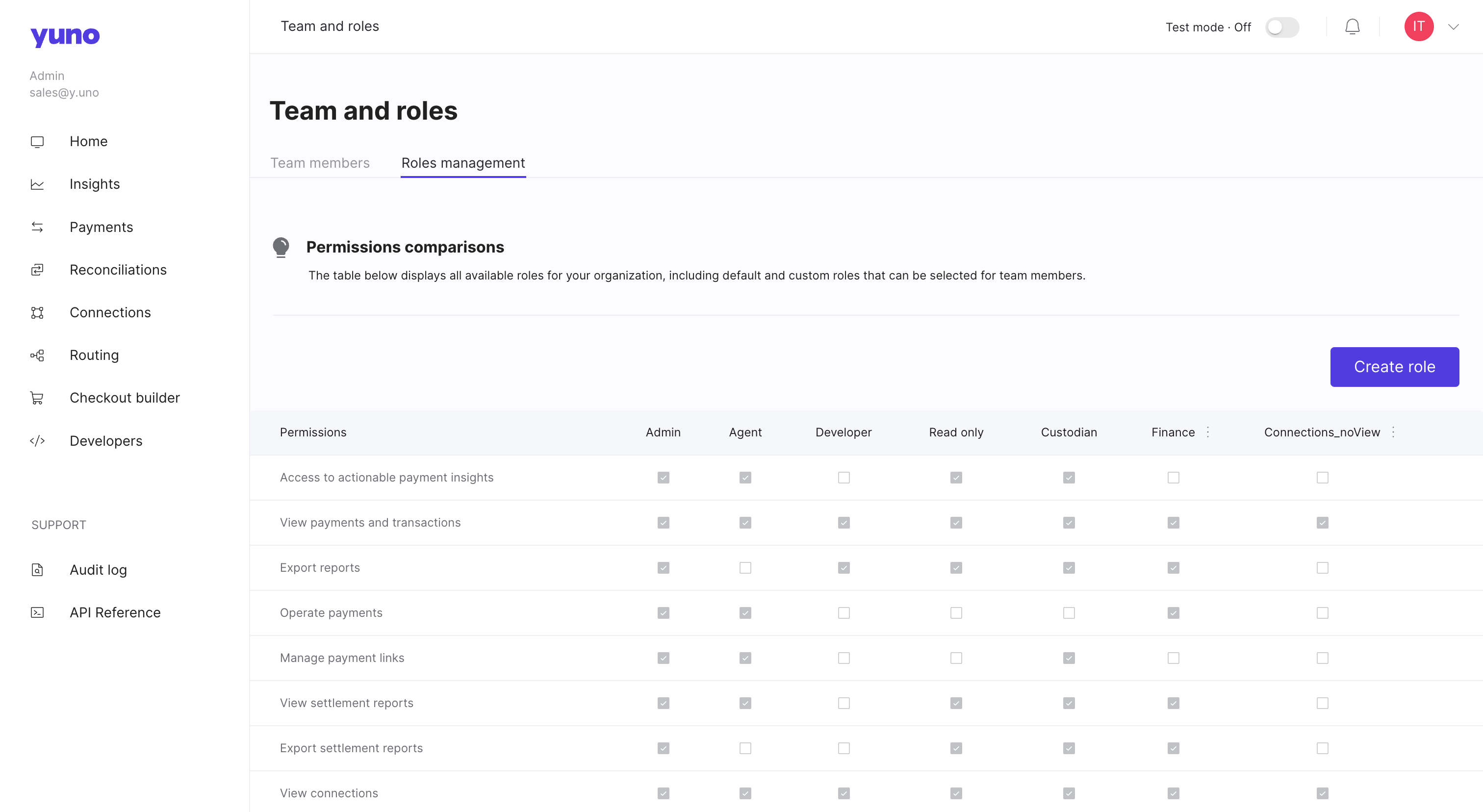Screen dimensions: 1483x812
Task: Switch to the Team members tab
Action: pyautogui.click(x=320, y=163)
